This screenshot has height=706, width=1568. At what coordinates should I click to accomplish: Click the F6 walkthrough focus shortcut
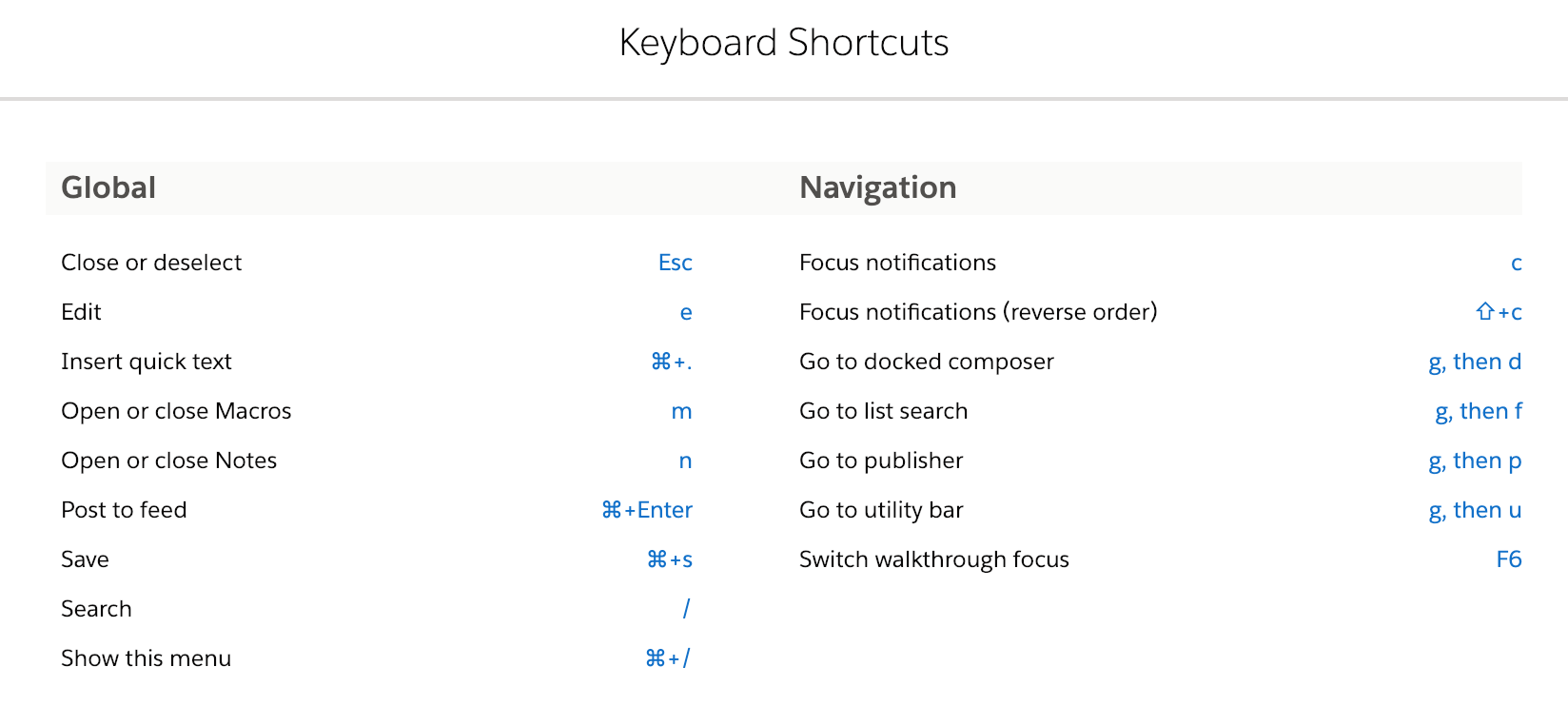(x=1508, y=559)
